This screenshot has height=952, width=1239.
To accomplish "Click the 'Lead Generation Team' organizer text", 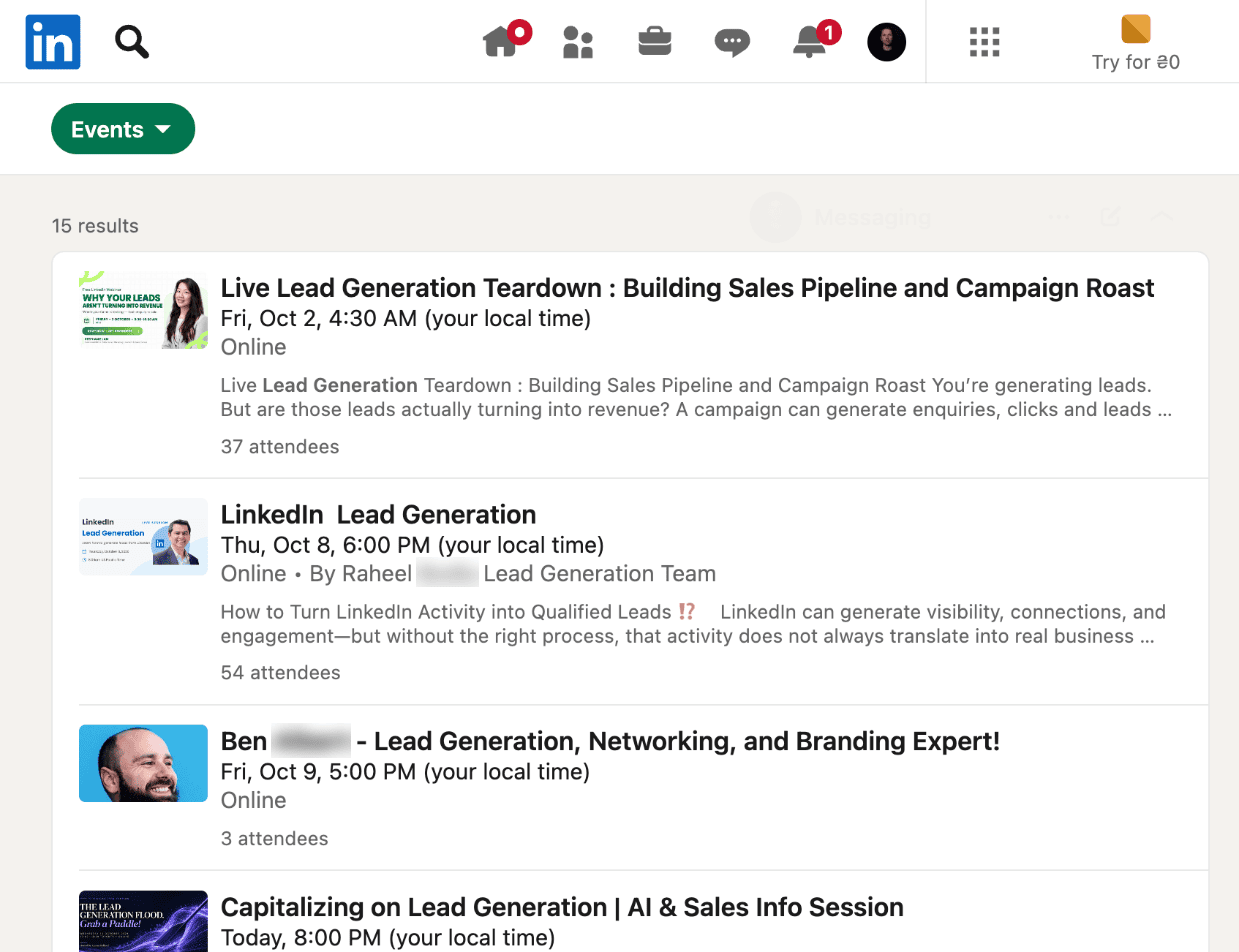I will 599,574.
